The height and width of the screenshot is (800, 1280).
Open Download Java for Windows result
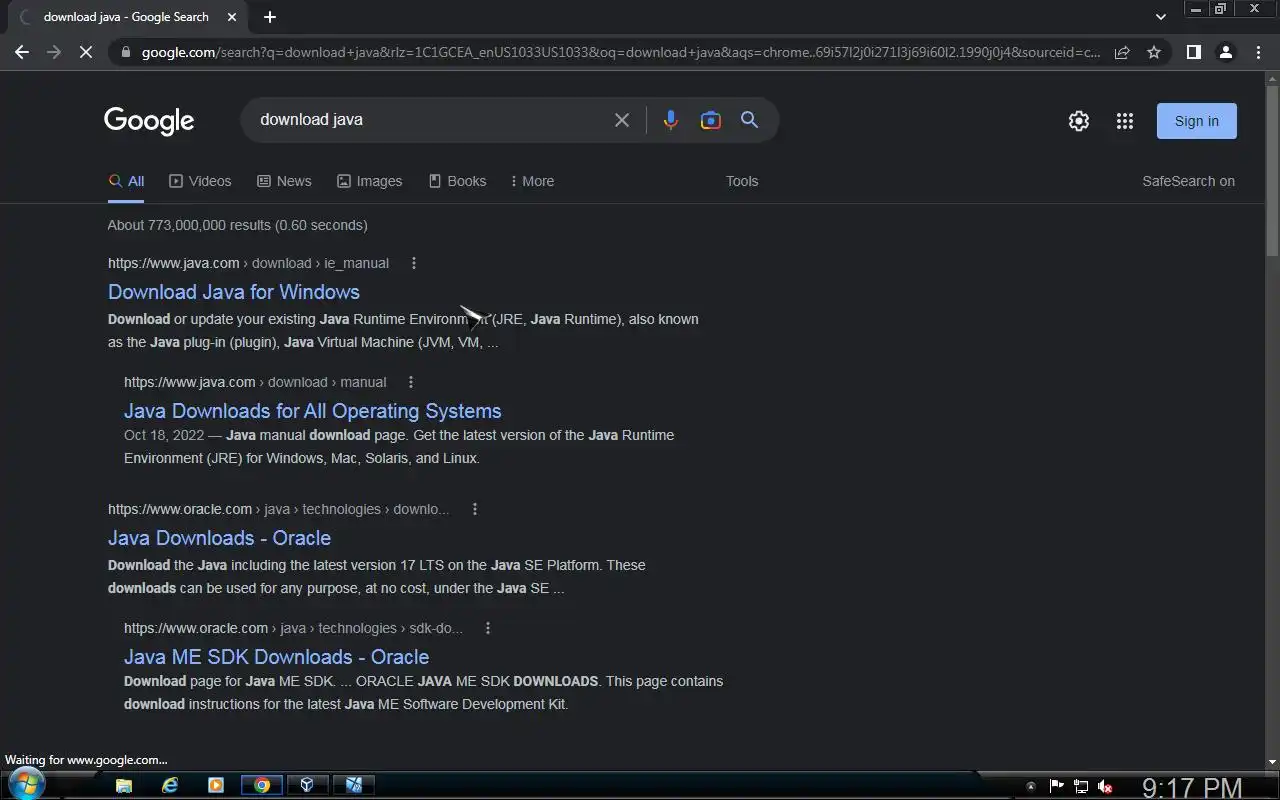(234, 292)
